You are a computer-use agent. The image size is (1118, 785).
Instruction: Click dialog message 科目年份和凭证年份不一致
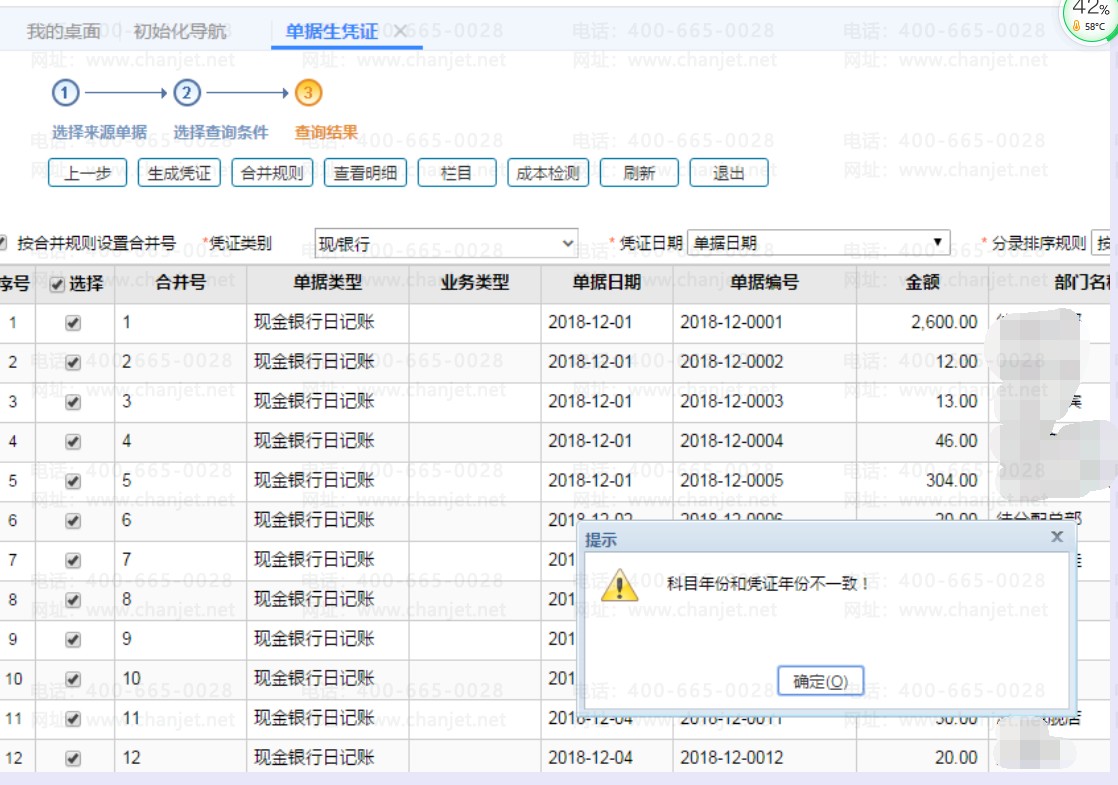[767, 584]
